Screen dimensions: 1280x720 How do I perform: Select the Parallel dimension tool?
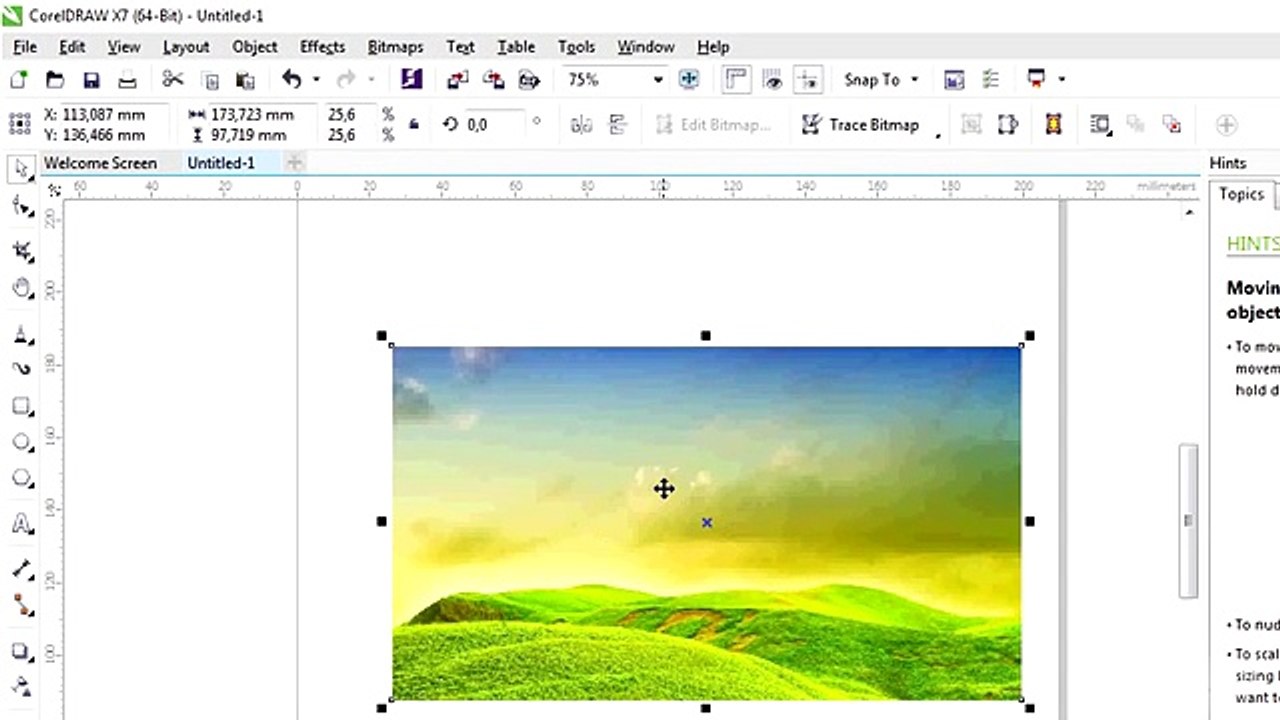pyautogui.click(x=21, y=569)
